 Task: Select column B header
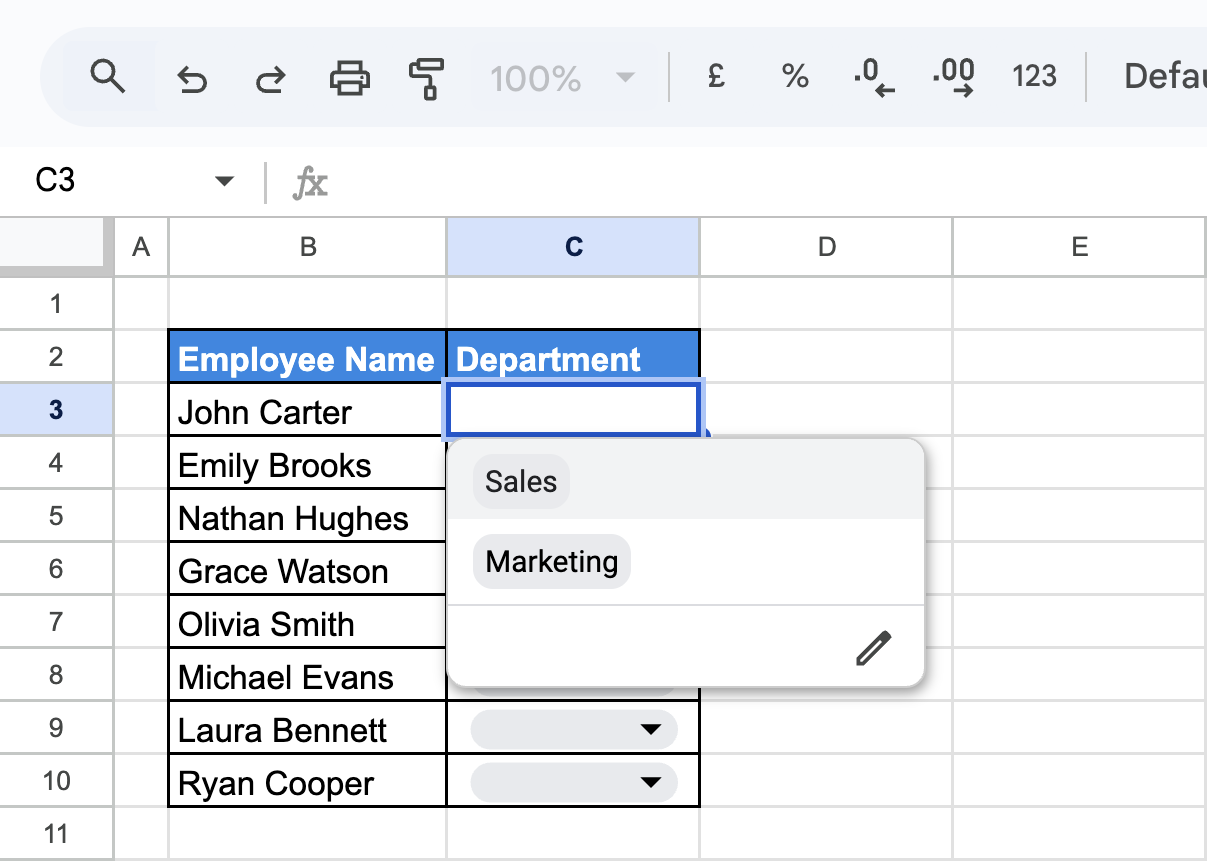(x=308, y=247)
